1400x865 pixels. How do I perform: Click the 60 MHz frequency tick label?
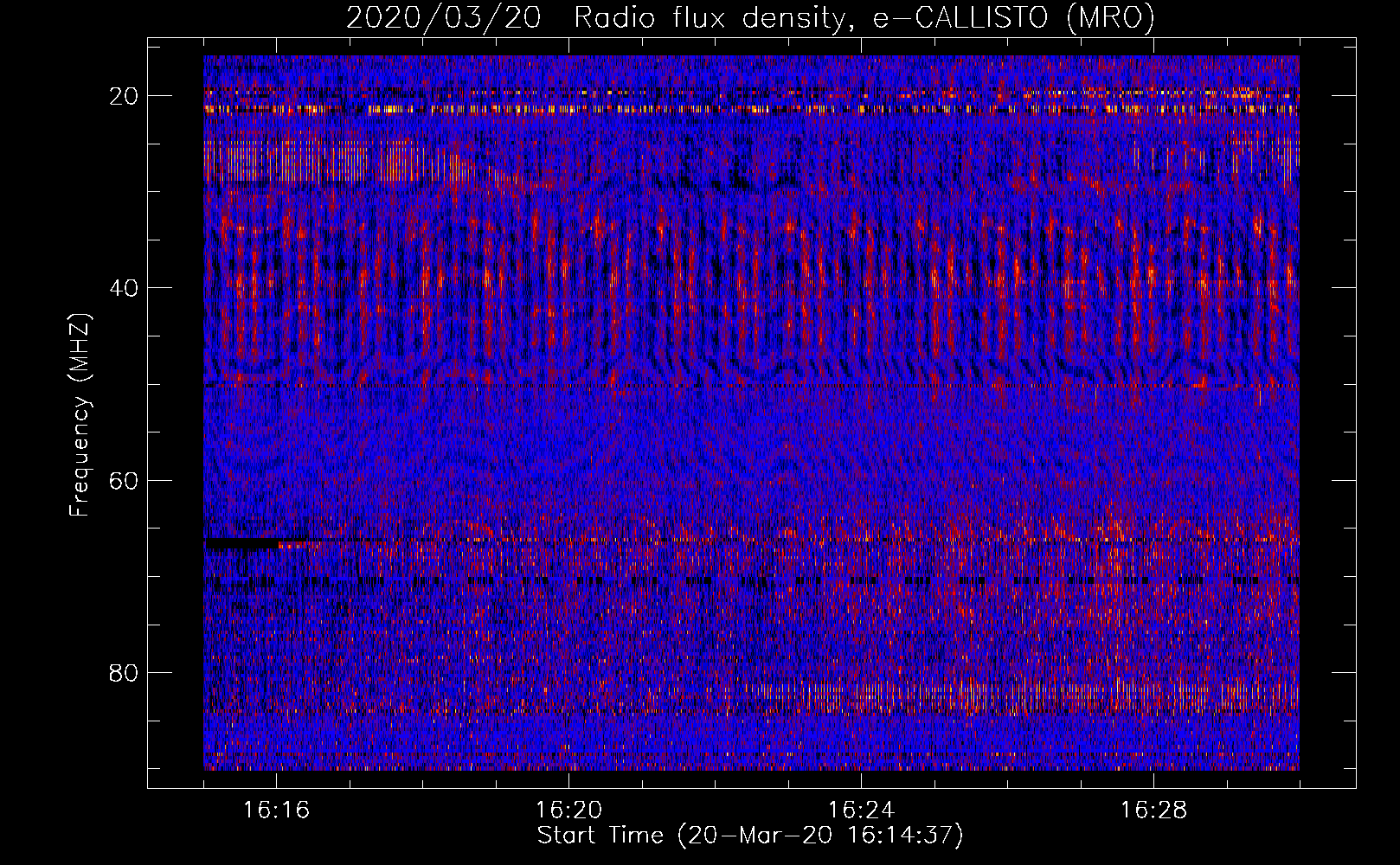(125, 480)
